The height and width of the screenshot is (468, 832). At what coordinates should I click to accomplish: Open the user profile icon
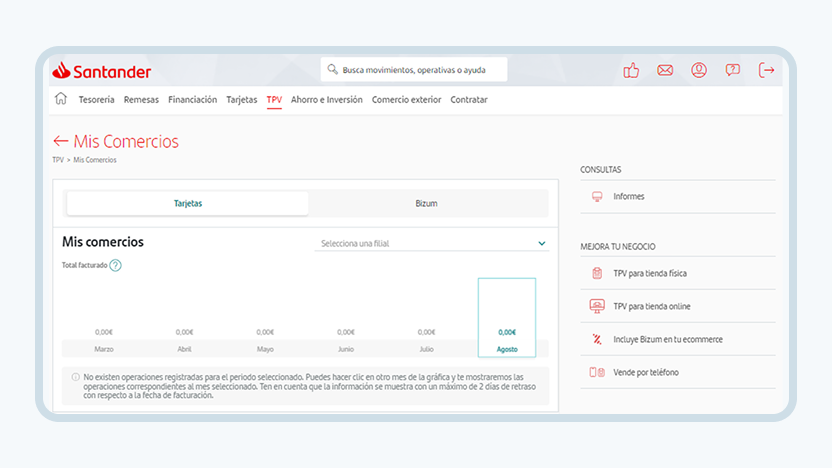point(699,70)
